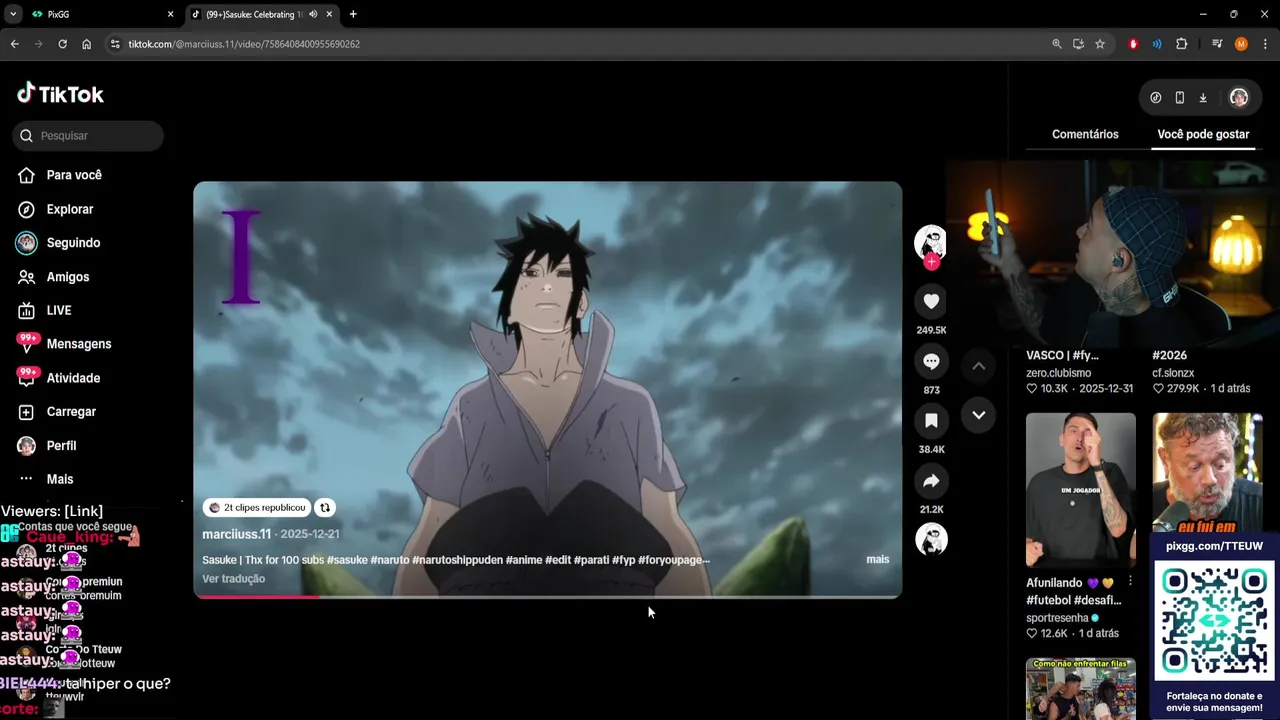Image resolution: width=1280 pixels, height=720 pixels.
Task: Open the Afunilando suggested video thumbnail
Action: pos(1081,490)
